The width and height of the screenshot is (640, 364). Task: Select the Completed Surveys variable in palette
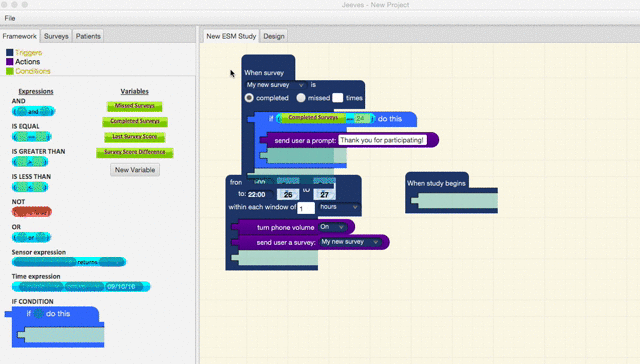click(x=135, y=122)
